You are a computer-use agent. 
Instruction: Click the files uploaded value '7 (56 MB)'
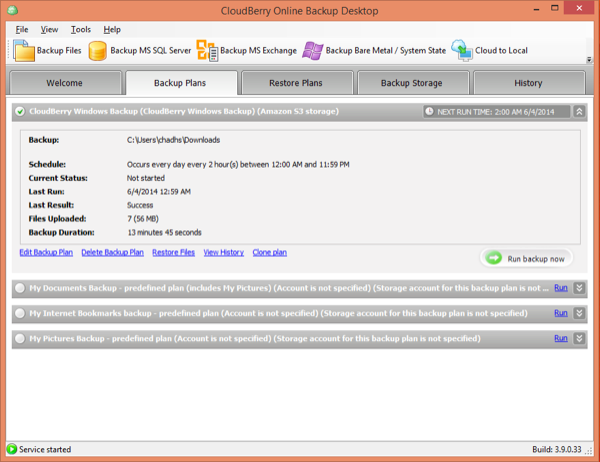143,219
